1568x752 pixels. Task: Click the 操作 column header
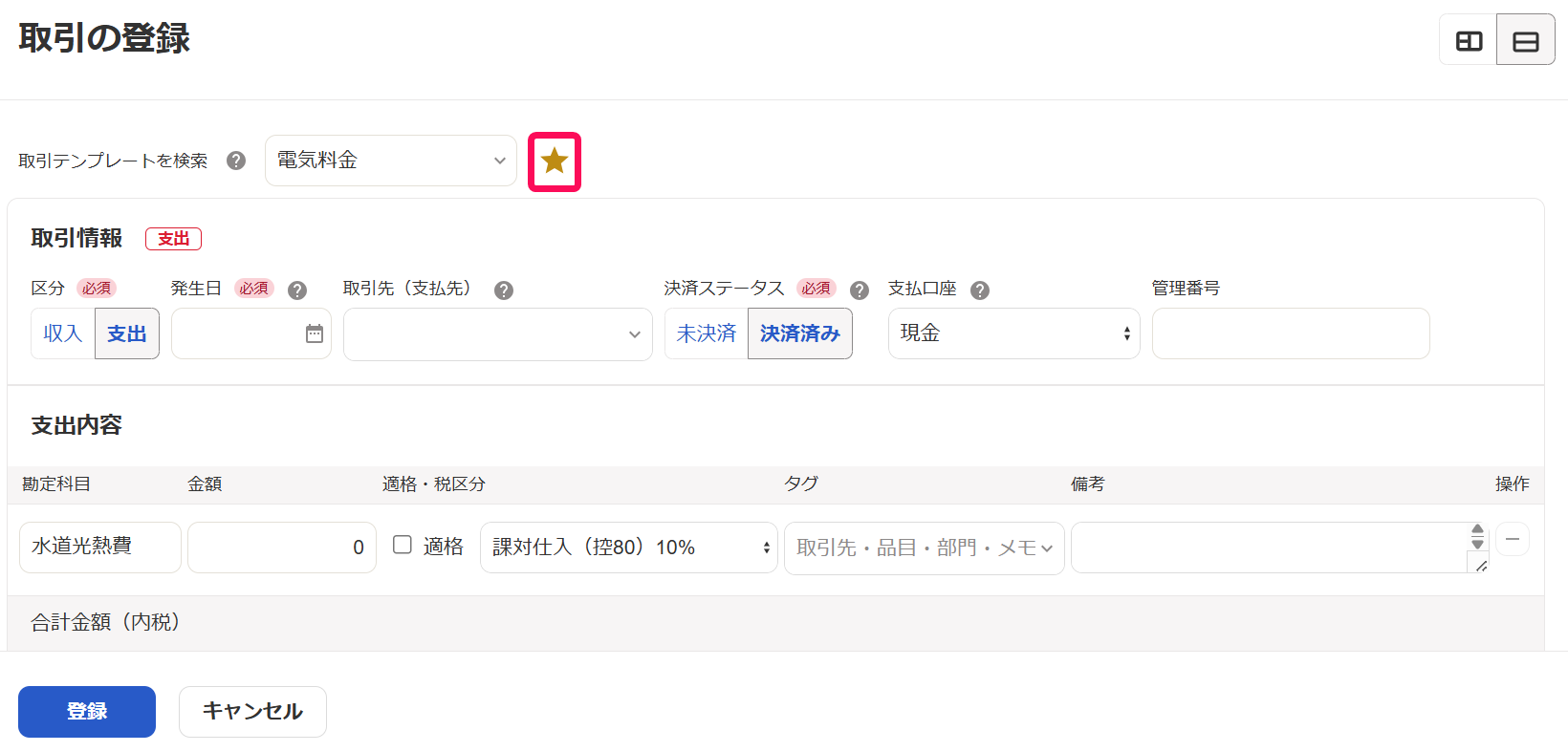(1513, 484)
